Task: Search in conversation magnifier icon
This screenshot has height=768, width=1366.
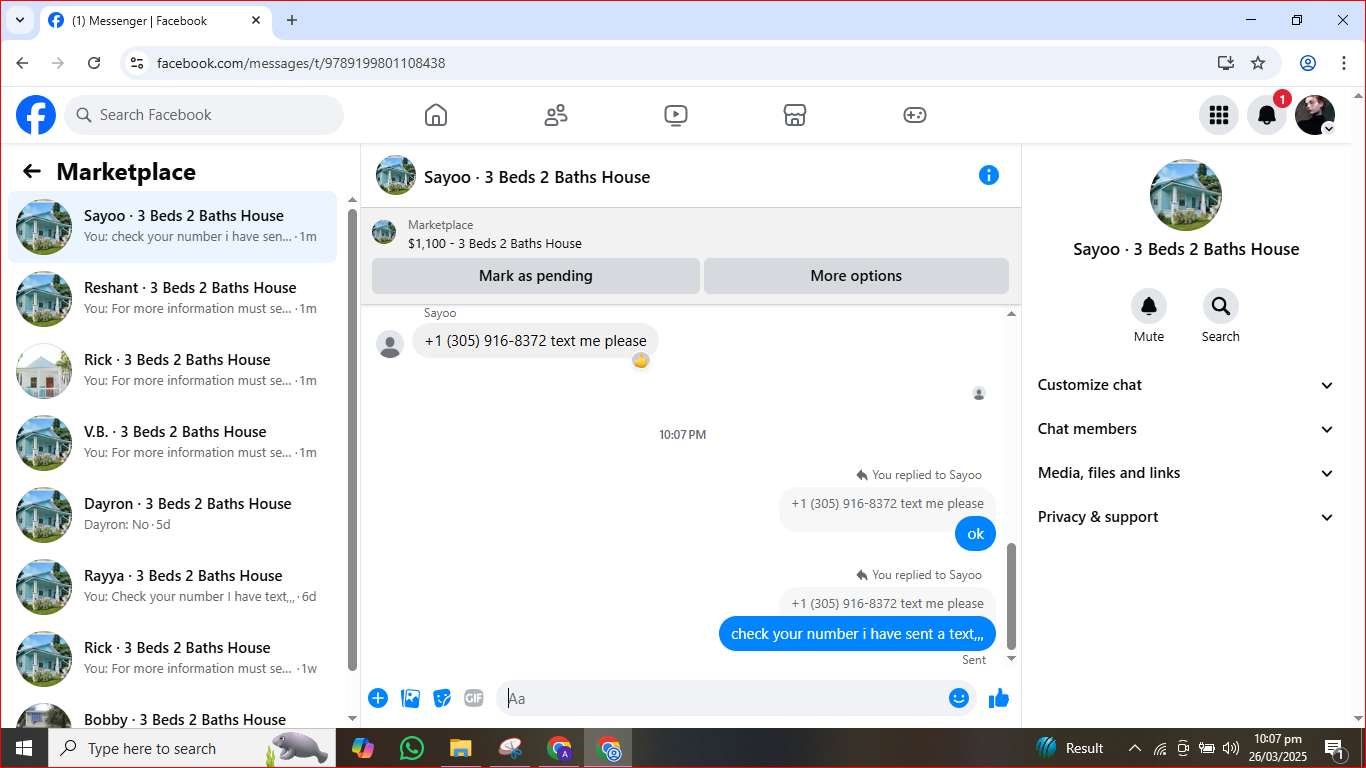Action: 1221,306
